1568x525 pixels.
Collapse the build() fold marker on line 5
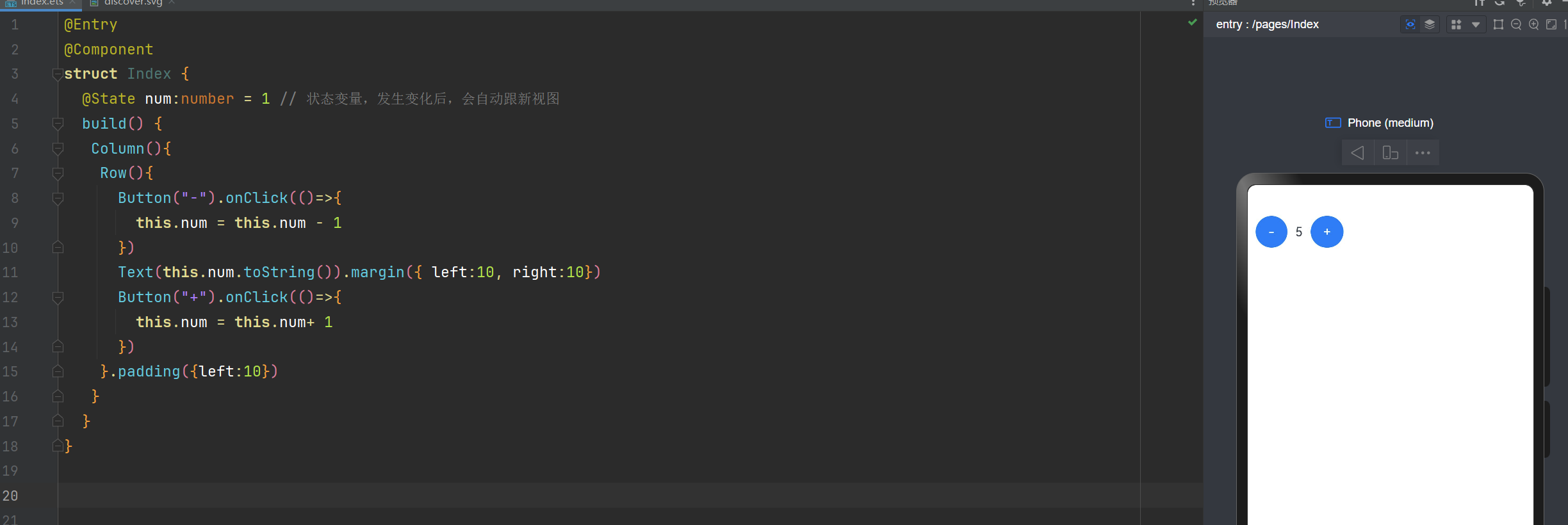[x=58, y=124]
